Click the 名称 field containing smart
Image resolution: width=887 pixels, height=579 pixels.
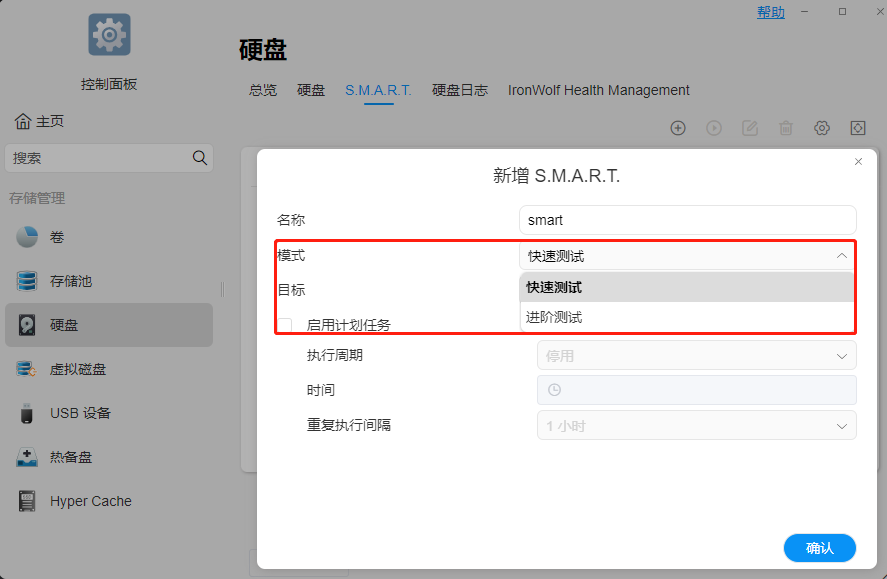[687, 220]
